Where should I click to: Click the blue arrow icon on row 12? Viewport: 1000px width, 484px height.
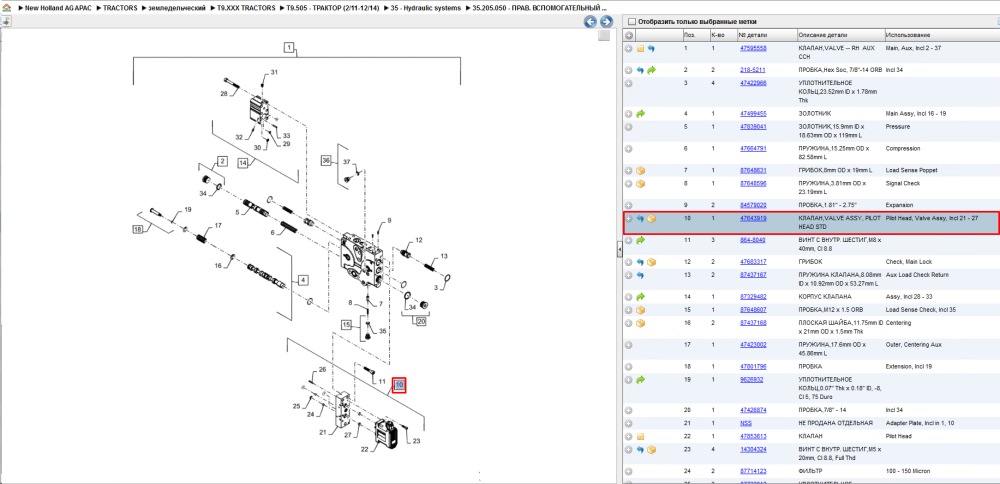[640, 262]
